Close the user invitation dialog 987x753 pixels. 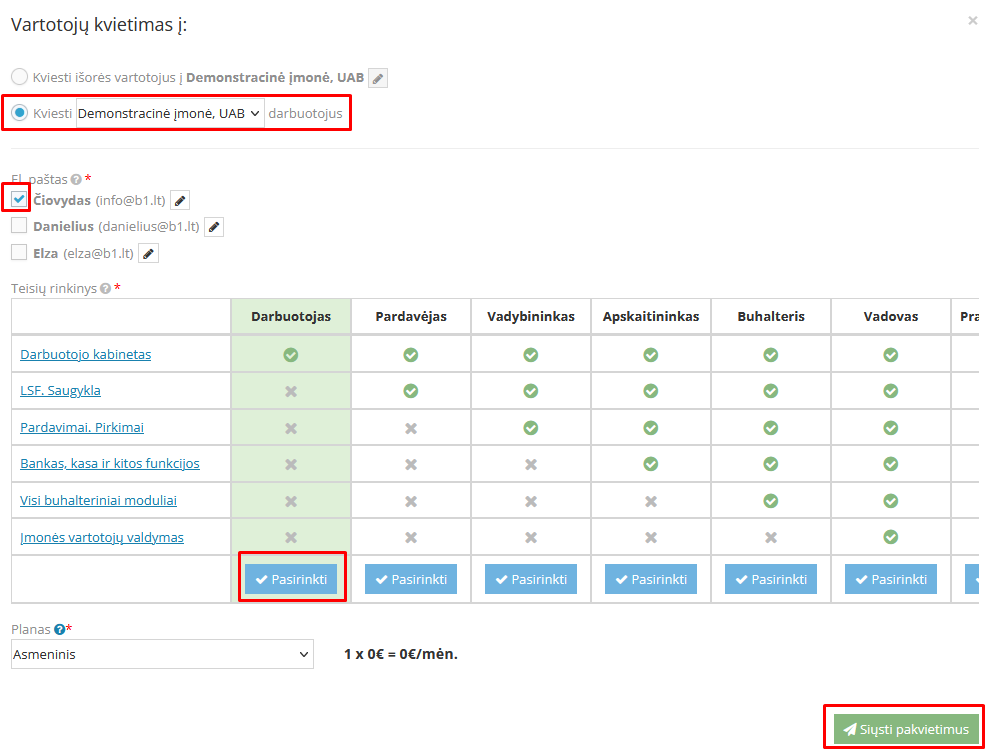(x=972, y=21)
